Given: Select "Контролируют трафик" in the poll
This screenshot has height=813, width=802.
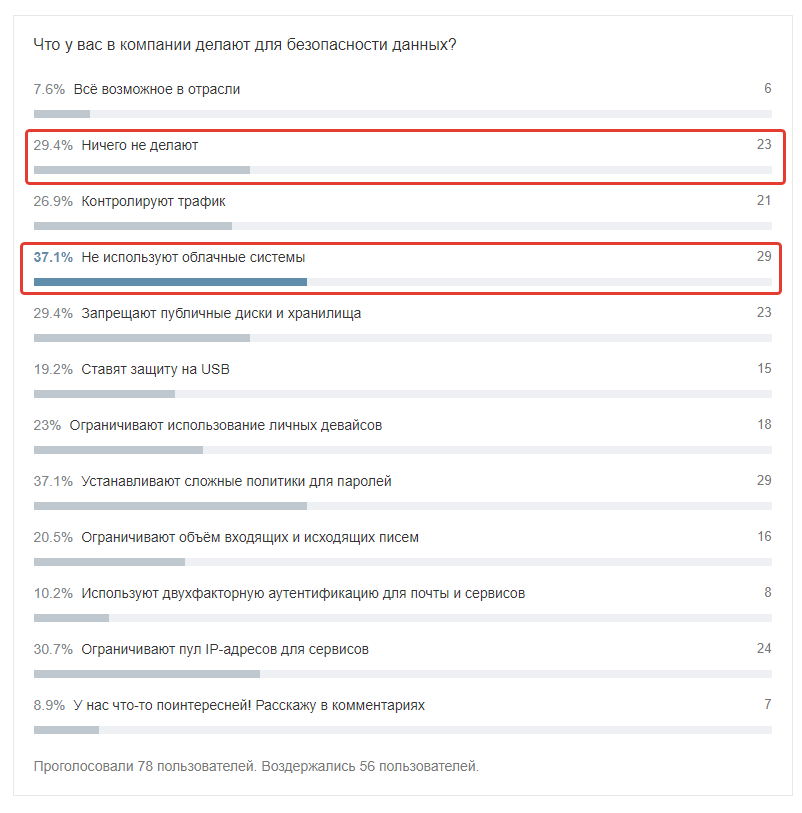Looking at the screenshot, I should click(x=150, y=200).
